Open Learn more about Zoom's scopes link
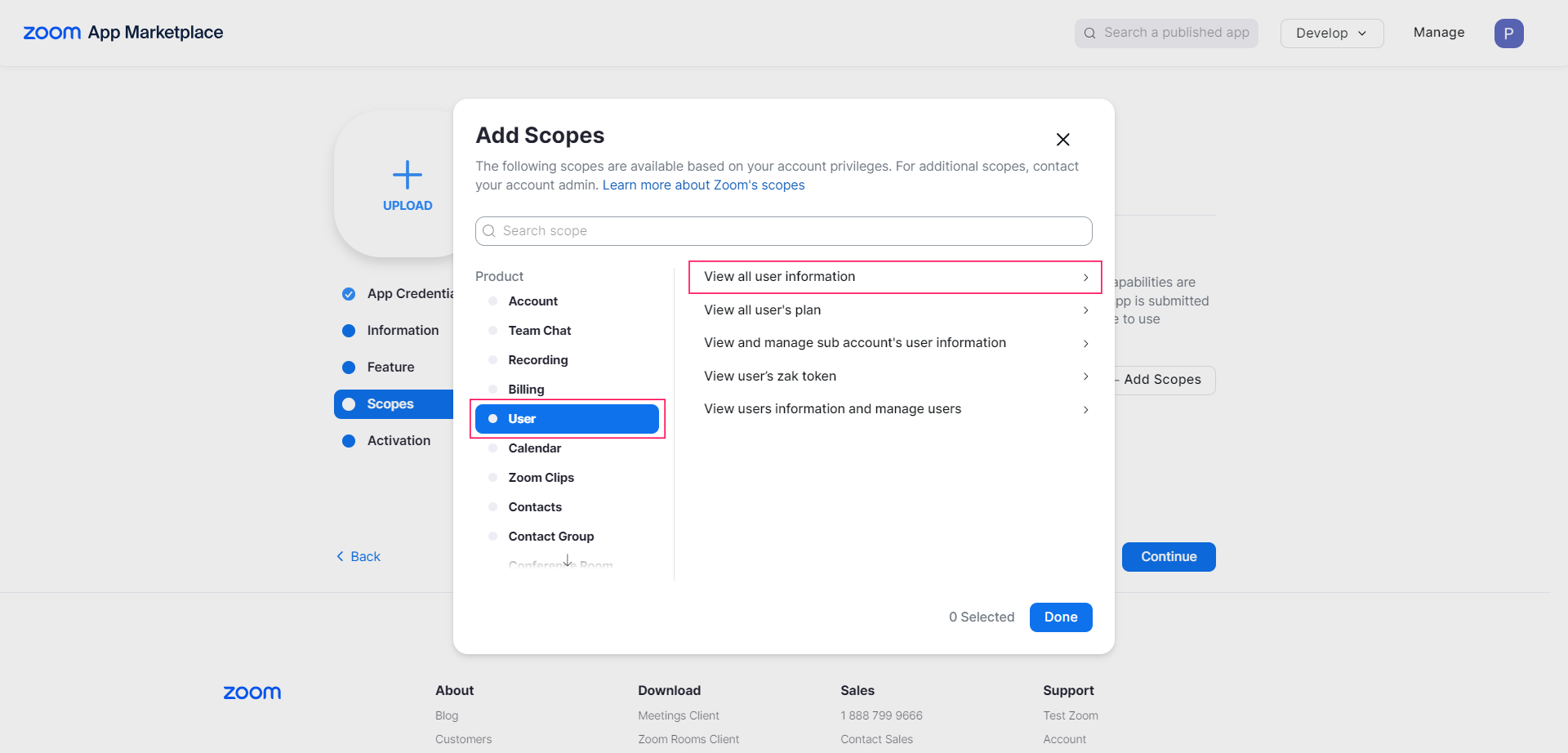1568x753 pixels. pyautogui.click(x=703, y=185)
